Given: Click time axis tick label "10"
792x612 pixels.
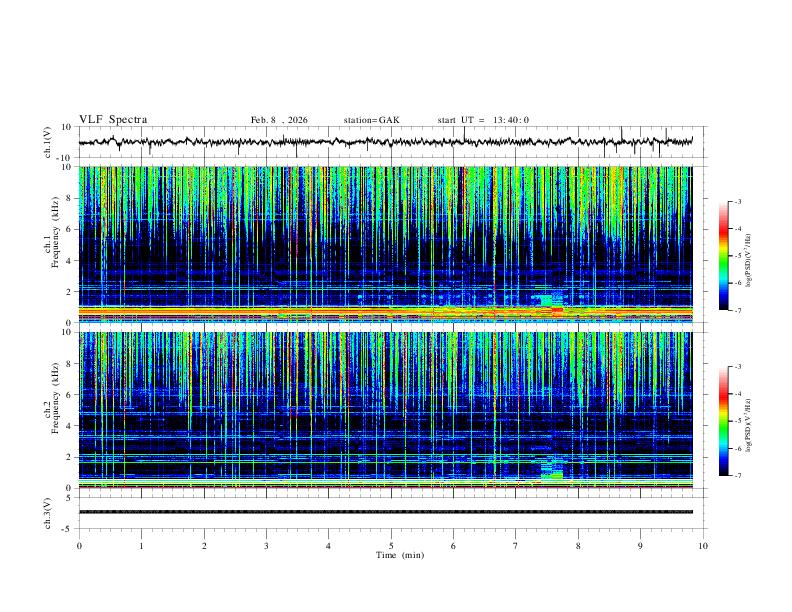Looking at the screenshot, I should [703, 546].
